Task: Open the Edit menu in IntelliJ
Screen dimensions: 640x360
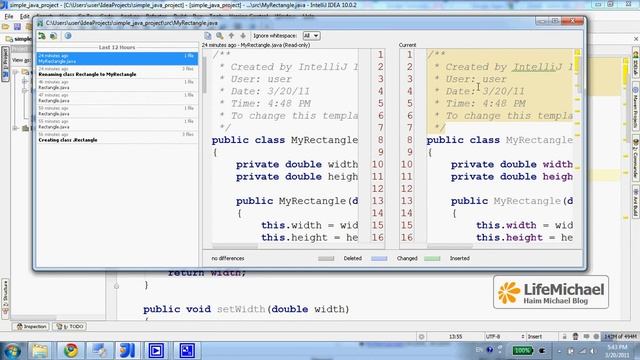Action: tap(25, 17)
